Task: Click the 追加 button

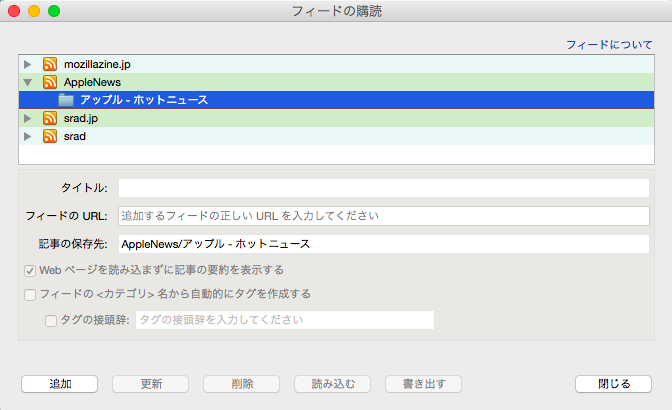Action: (x=60, y=384)
